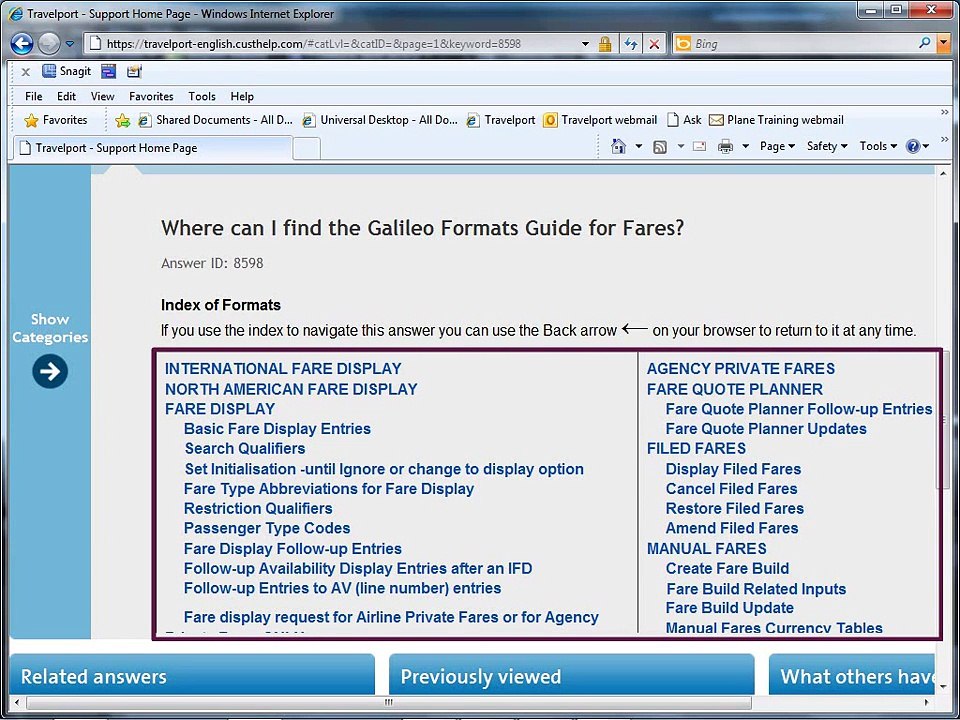Screen dimensions: 960x720
Task: Open Plane Training webmail favorite
Action: tap(776, 120)
